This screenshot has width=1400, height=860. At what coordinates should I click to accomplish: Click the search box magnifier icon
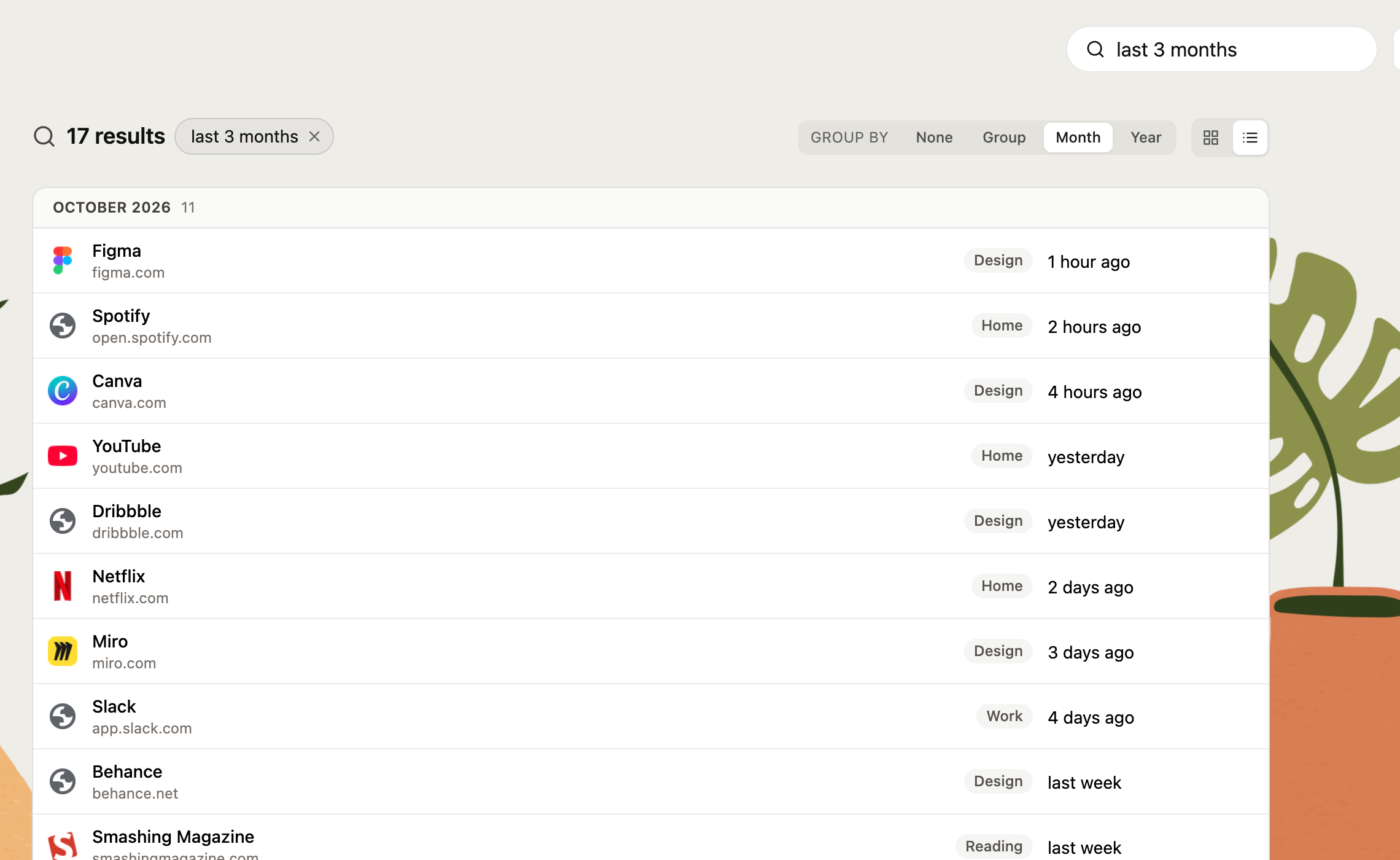[x=1095, y=49]
